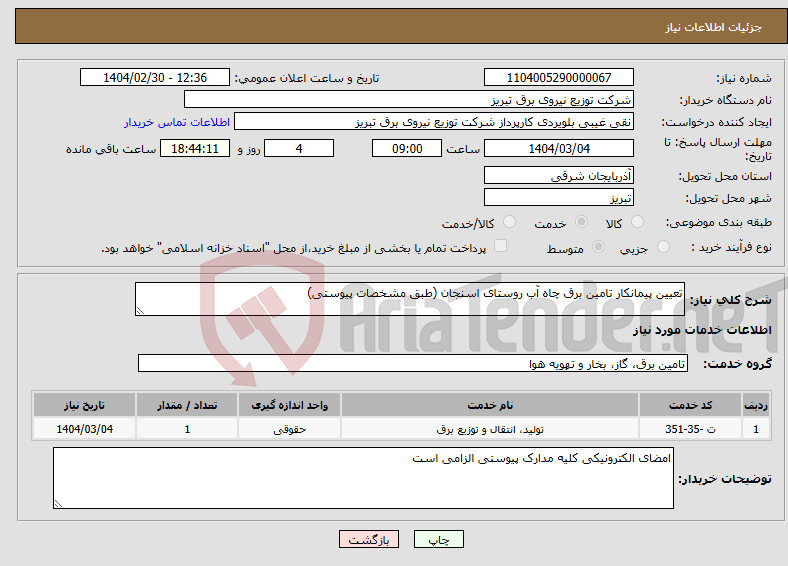Select the خدمت radio button
Viewport: 788px width, 566px height.
tap(581, 222)
